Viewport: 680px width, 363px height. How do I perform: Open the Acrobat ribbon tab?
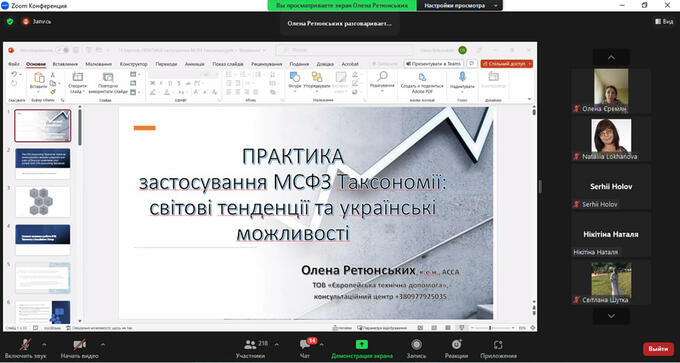coord(350,64)
